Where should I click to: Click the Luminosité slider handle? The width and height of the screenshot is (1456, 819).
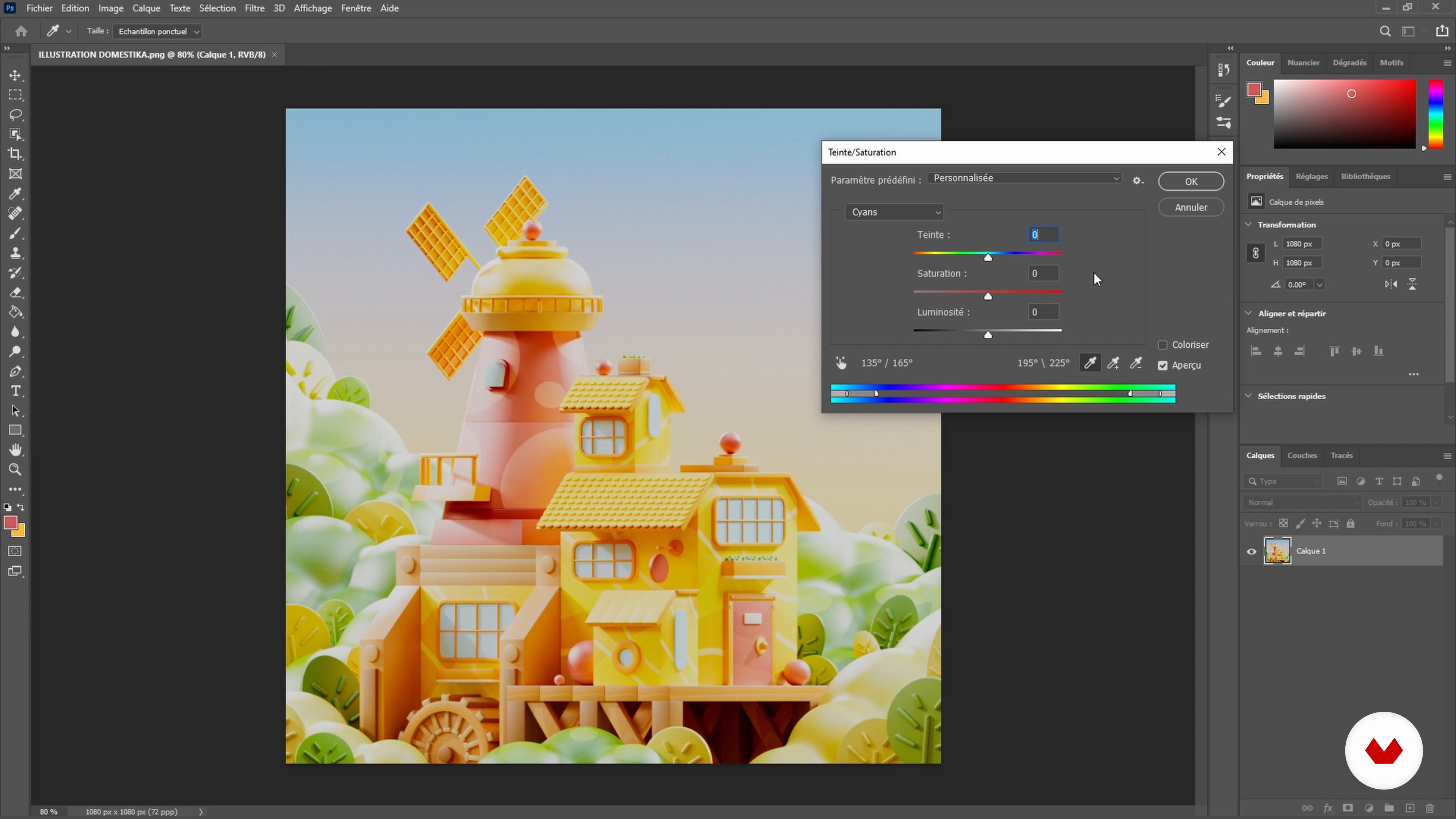988,334
